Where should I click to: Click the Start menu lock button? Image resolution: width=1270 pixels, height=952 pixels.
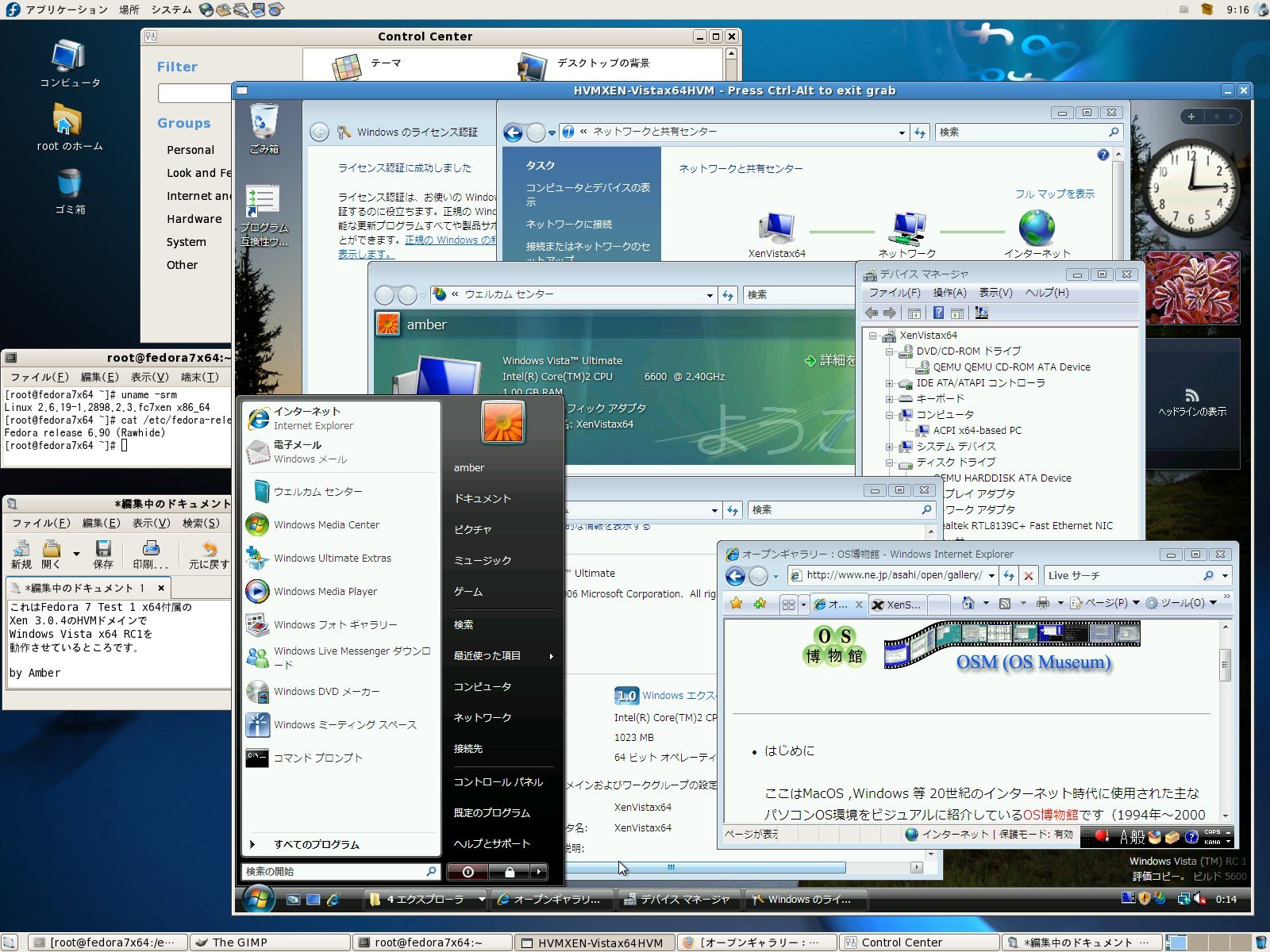tap(510, 872)
